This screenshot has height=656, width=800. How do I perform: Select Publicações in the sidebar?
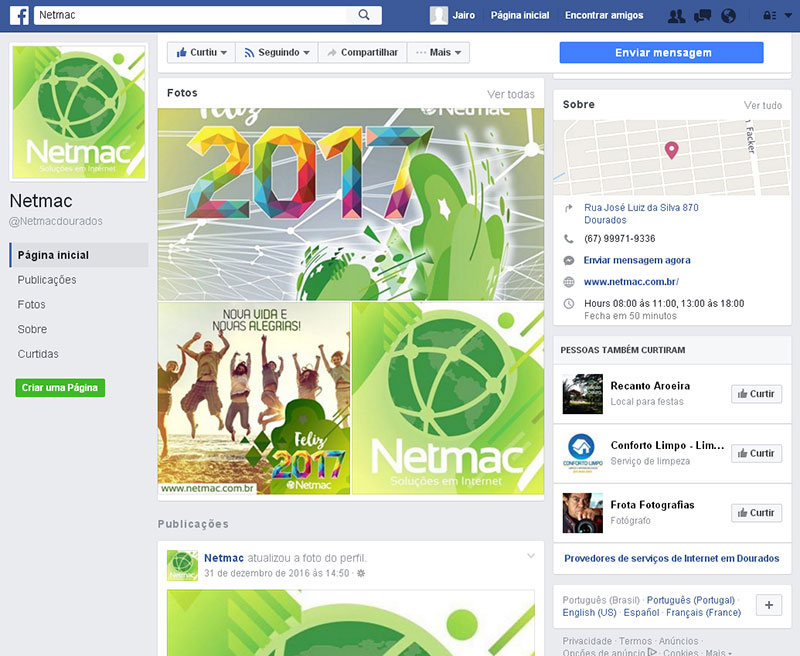pos(47,280)
